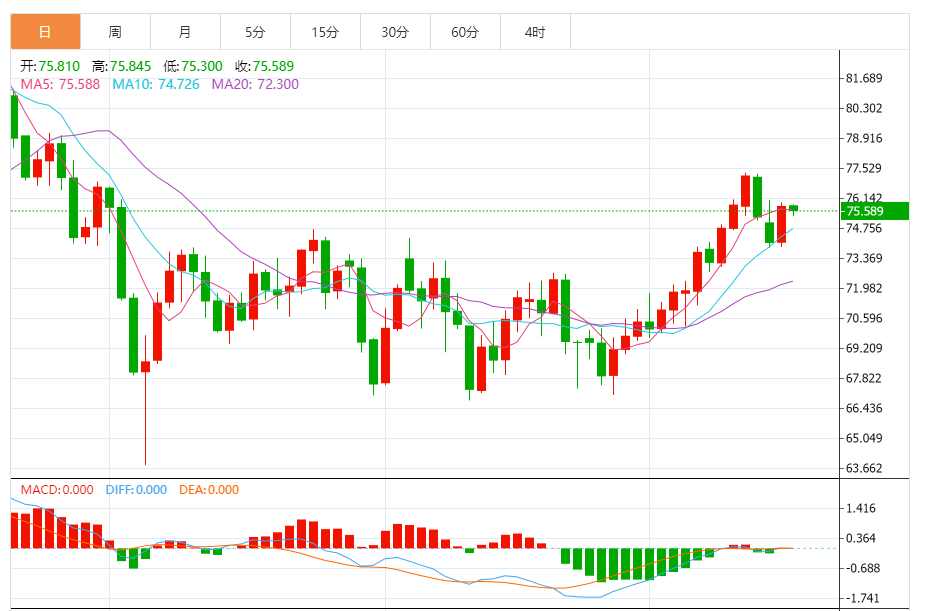Click the MACD:0.000 indicator label
Screen dimensions: 925x611
pyautogui.click(x=57, y=490)
